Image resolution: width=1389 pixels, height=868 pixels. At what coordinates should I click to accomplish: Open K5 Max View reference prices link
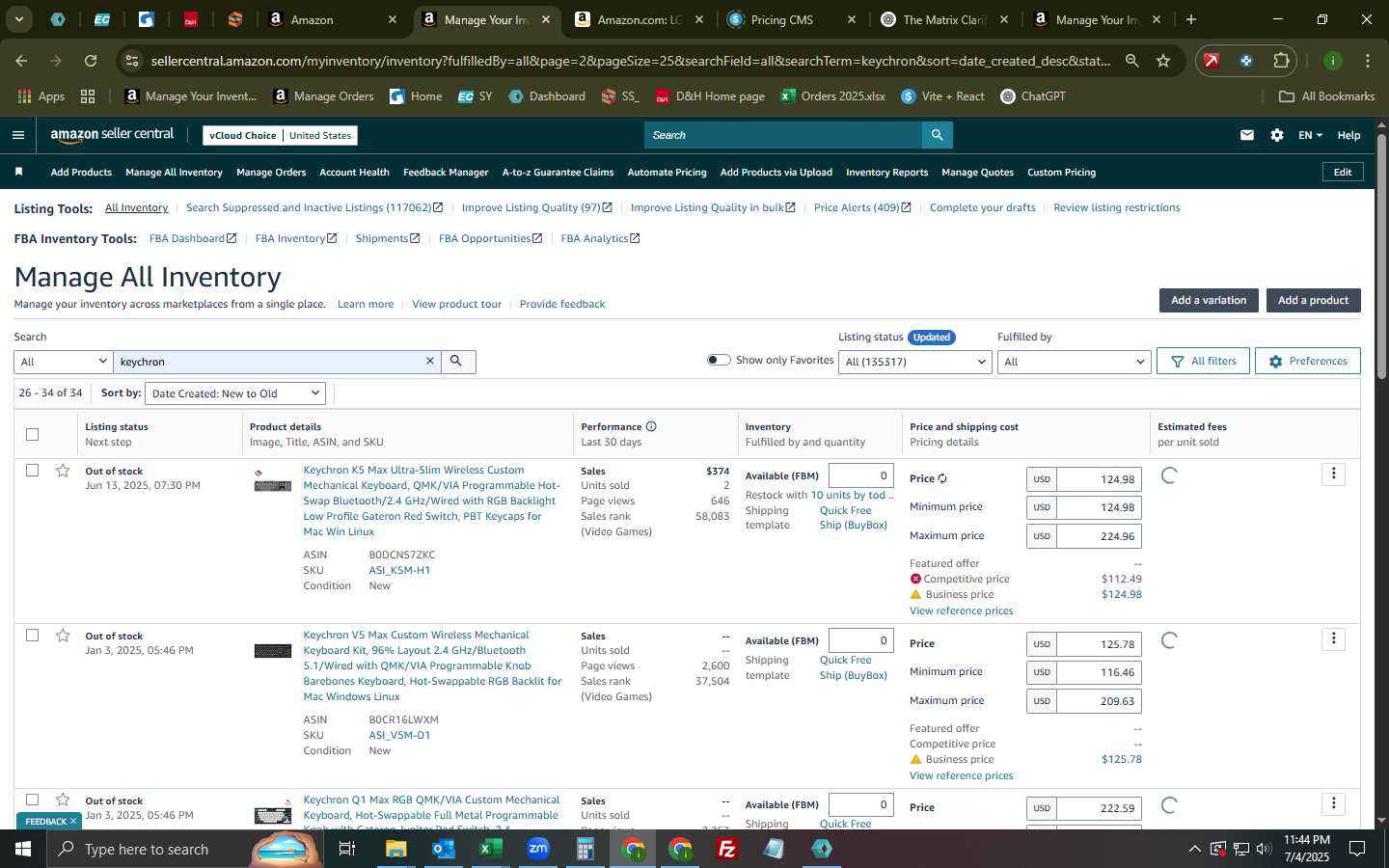(961, 610)
